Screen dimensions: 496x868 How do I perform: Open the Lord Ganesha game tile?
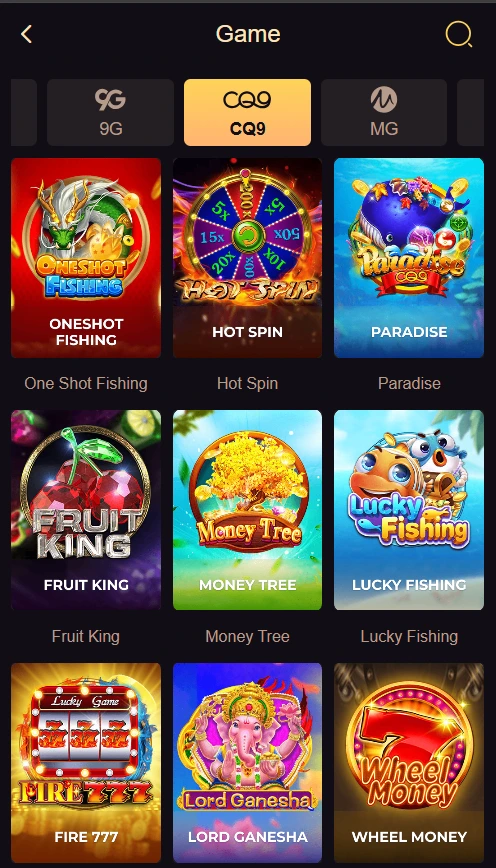[247, 763]
